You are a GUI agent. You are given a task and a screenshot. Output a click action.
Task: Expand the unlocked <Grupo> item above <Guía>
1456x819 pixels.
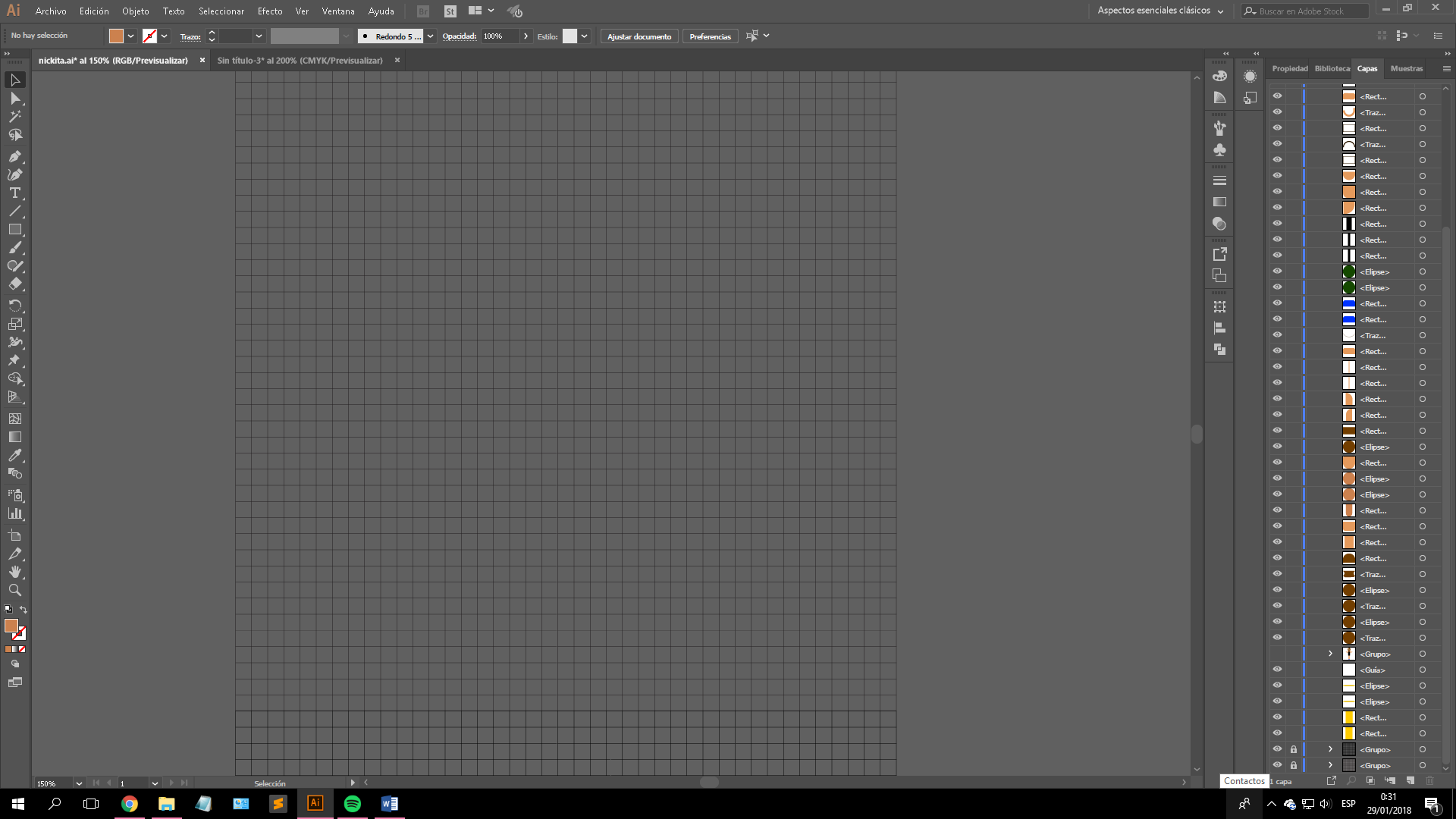pos(1330,654)
